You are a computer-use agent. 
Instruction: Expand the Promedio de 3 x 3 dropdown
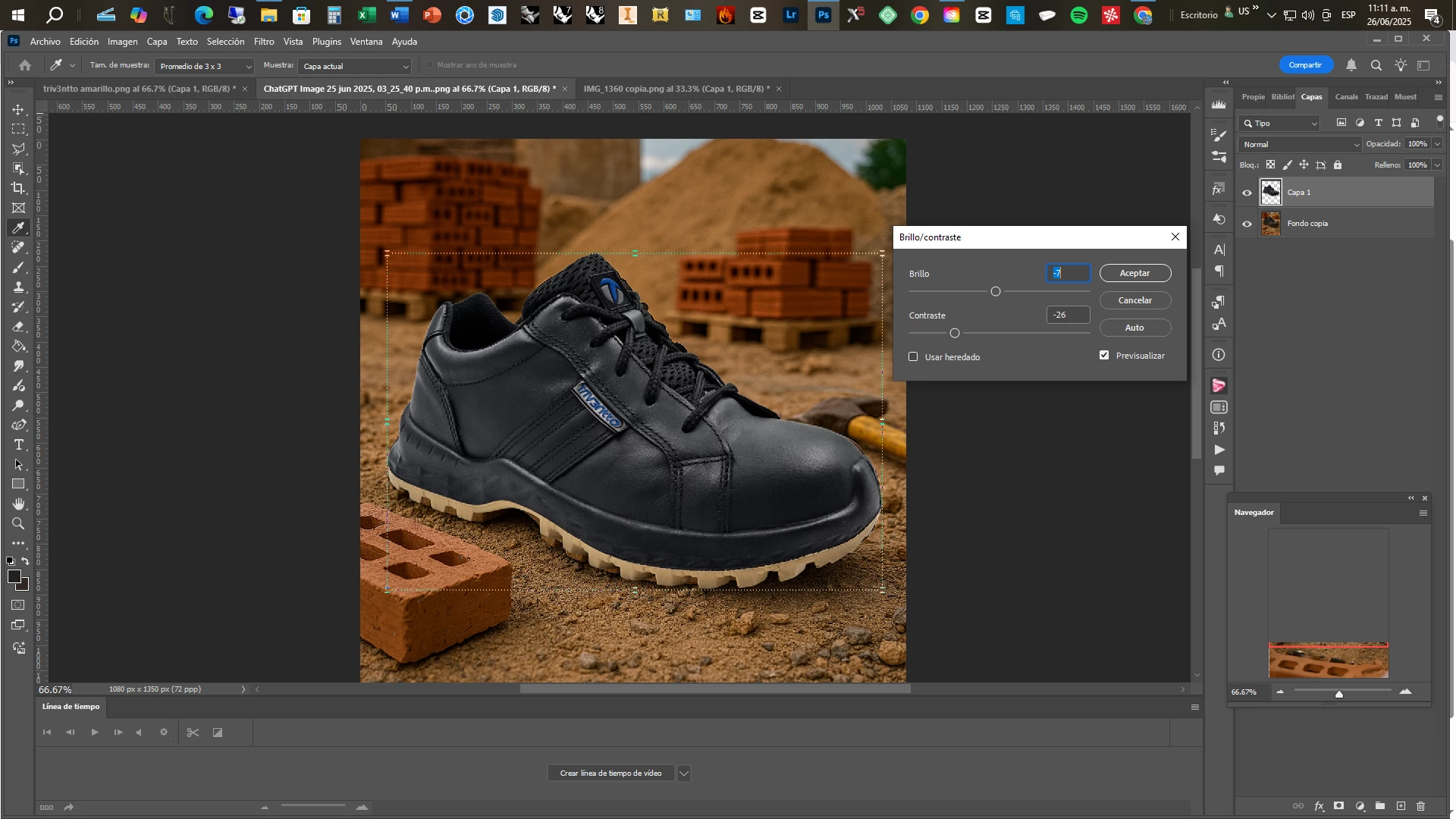204,67
